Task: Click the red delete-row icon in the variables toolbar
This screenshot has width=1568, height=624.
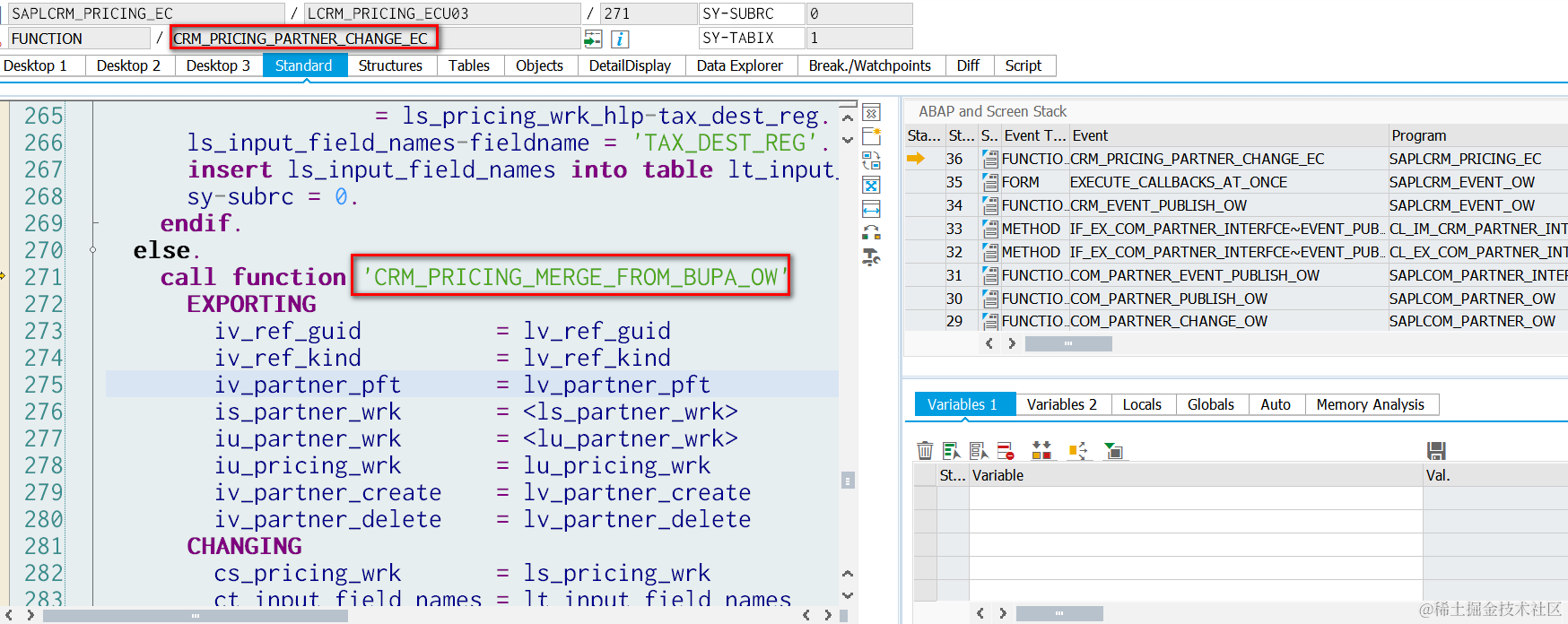Action: (x=1006, y=450)
